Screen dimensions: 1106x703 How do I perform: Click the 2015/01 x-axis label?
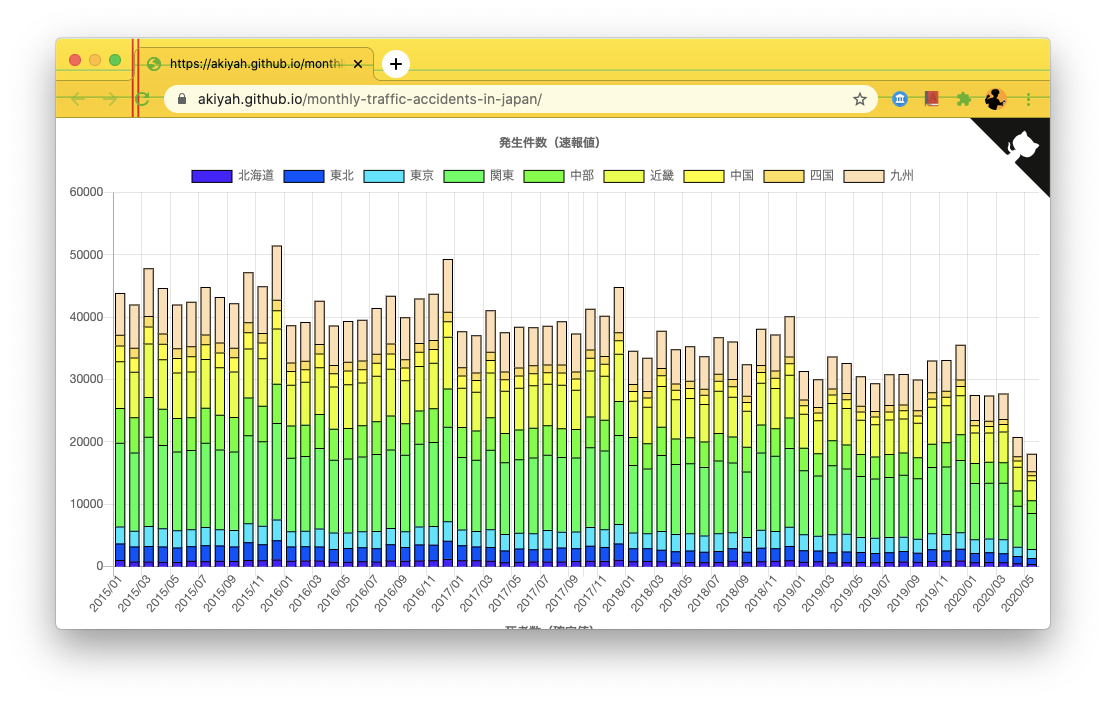click(106, 593)
